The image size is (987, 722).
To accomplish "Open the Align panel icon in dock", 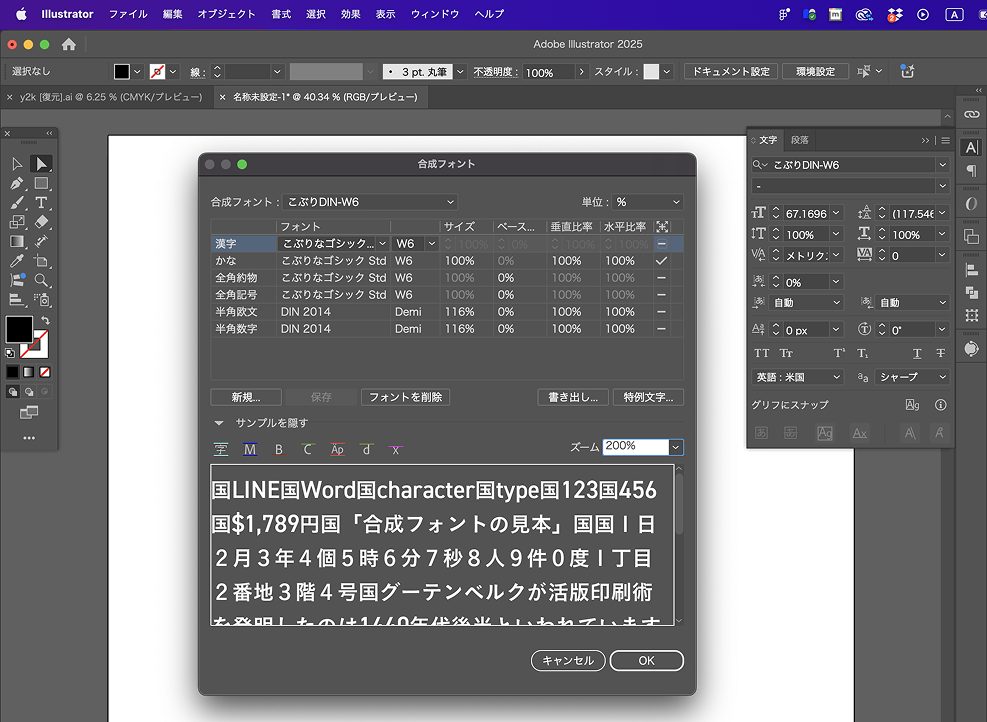I will point(972,271).
